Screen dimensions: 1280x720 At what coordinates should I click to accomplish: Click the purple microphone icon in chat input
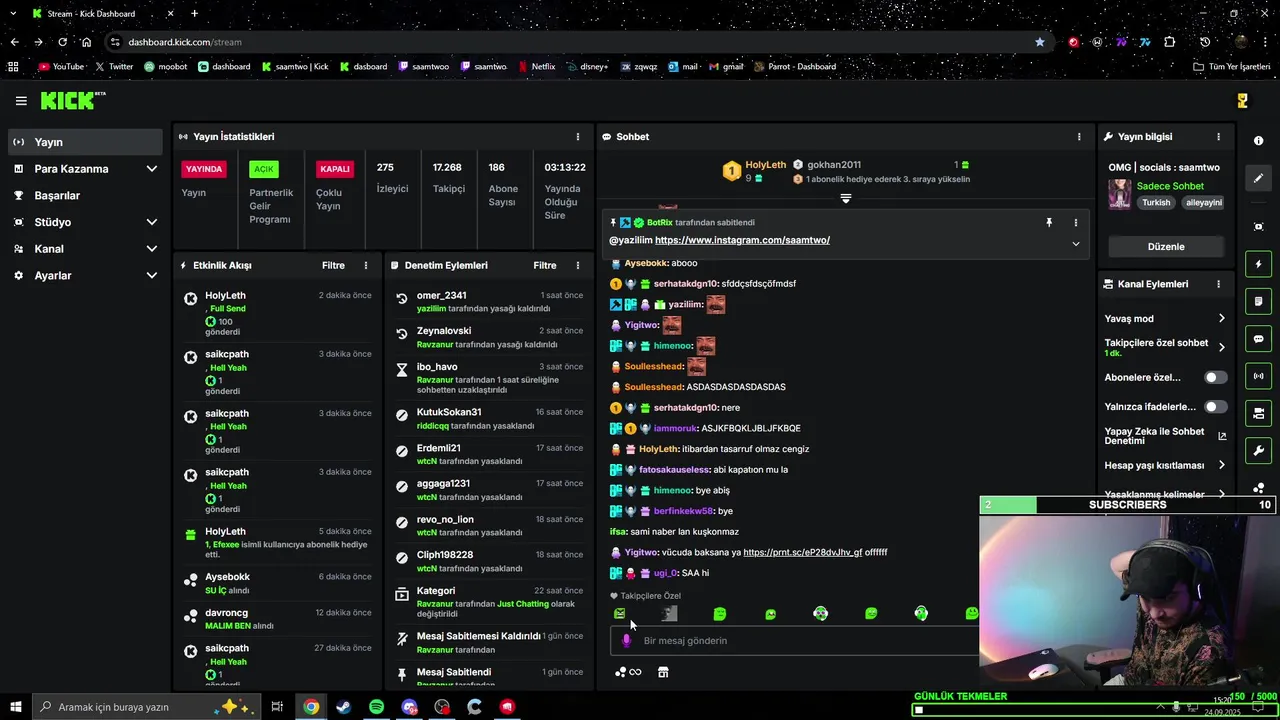(627, 641)
